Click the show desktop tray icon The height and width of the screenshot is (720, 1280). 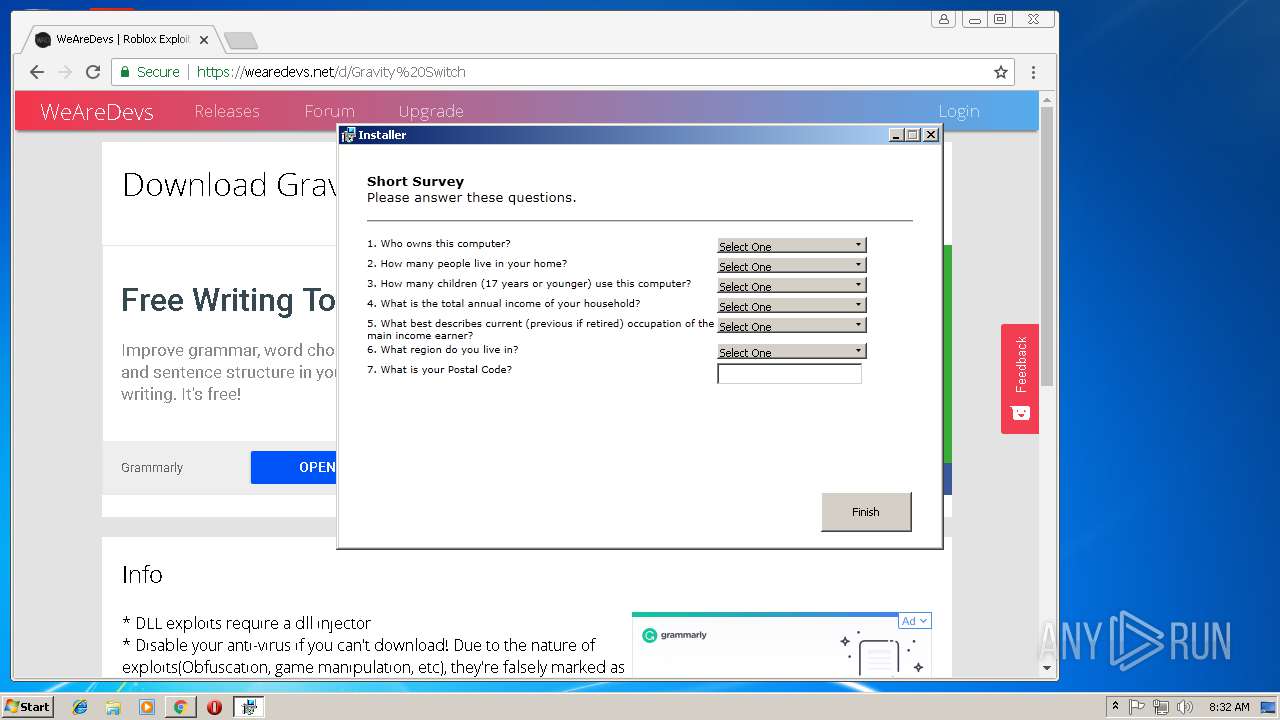(x=1269, y=707)
